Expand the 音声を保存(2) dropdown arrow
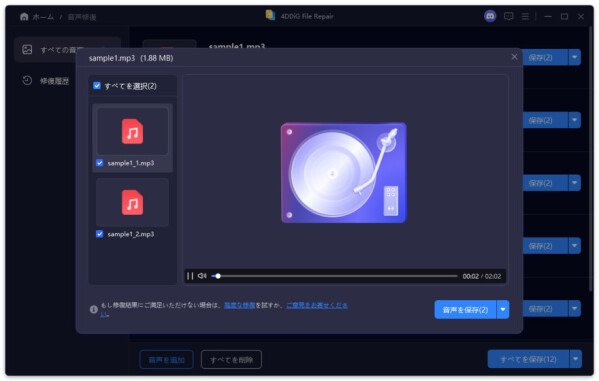 [503, 309]
